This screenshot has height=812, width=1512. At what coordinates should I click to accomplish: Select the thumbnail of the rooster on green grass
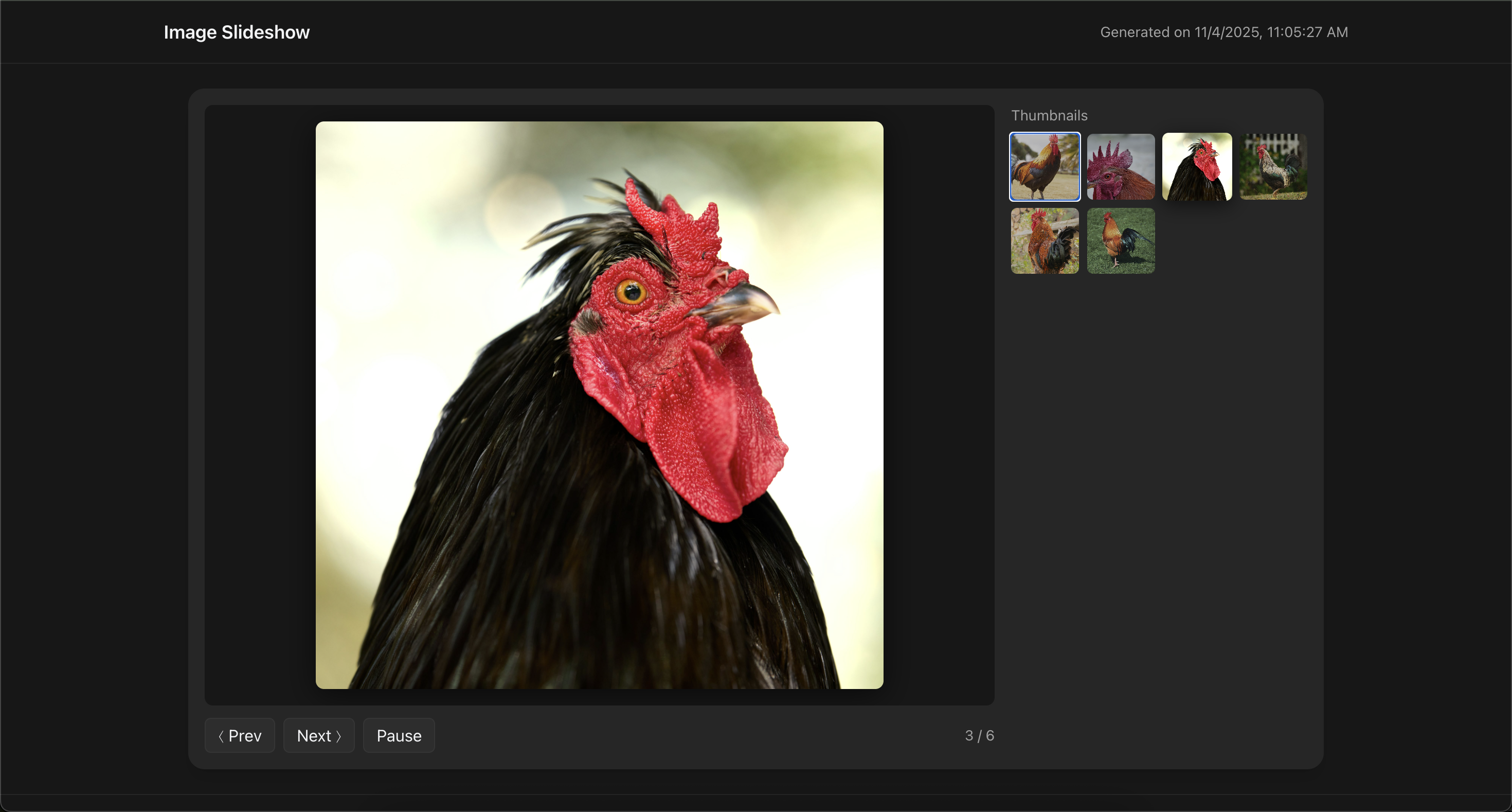1120,241
